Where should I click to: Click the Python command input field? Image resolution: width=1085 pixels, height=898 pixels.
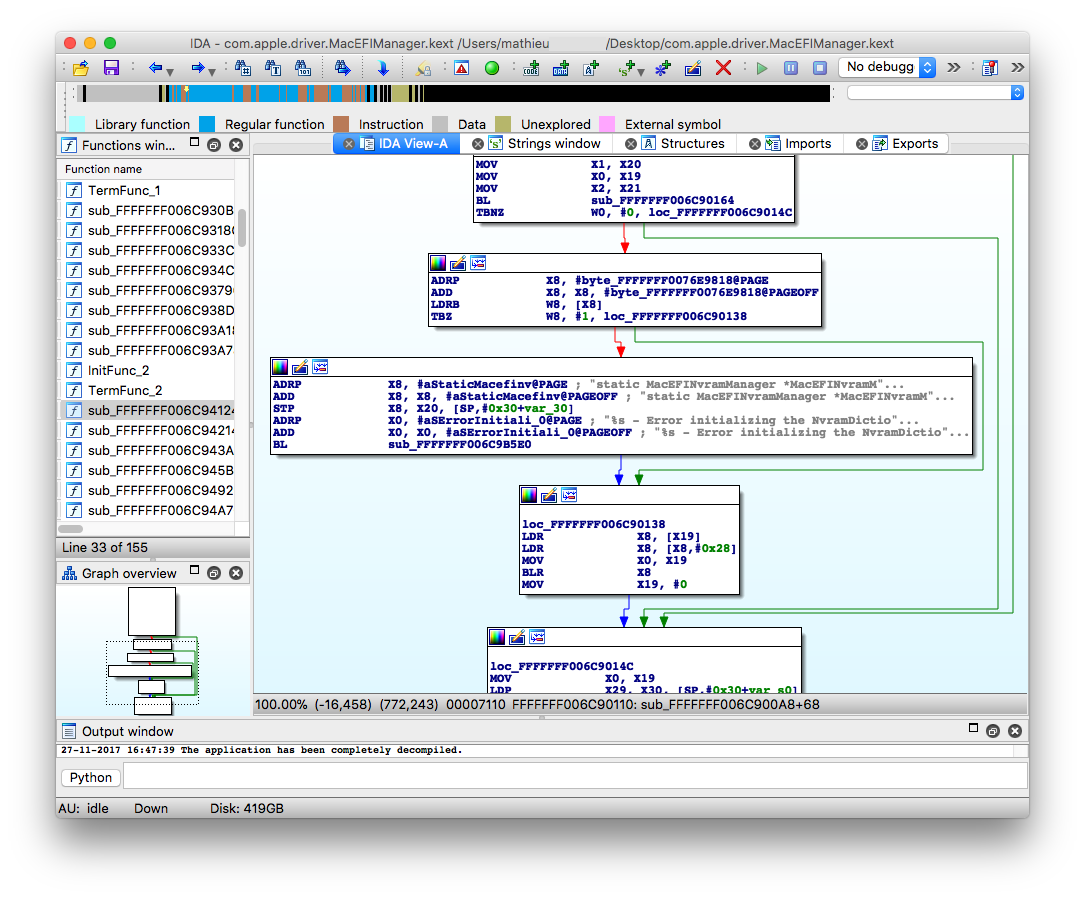point(575,777)
